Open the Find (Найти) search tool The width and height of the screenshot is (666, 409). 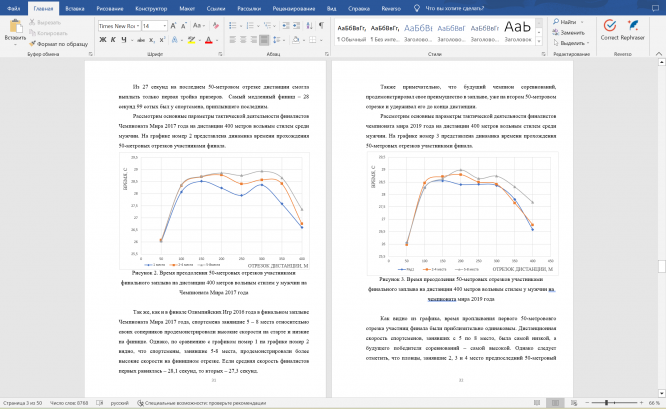coord(564,22)
